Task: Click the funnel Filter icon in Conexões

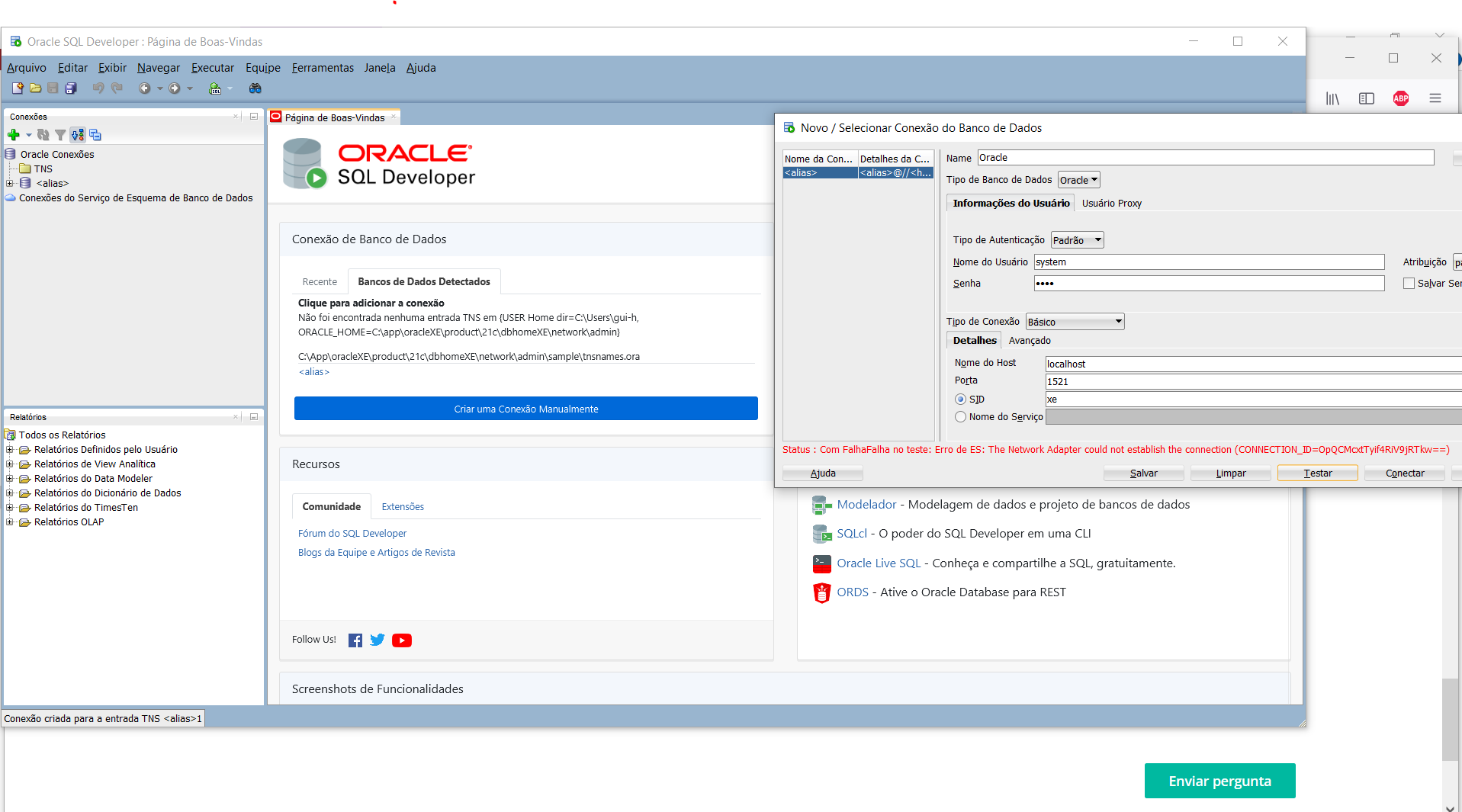Action: coord(60,135)
